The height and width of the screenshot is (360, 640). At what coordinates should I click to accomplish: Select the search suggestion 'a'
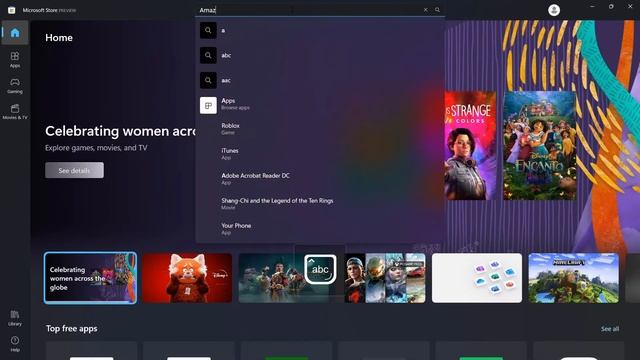coord(320,31)
